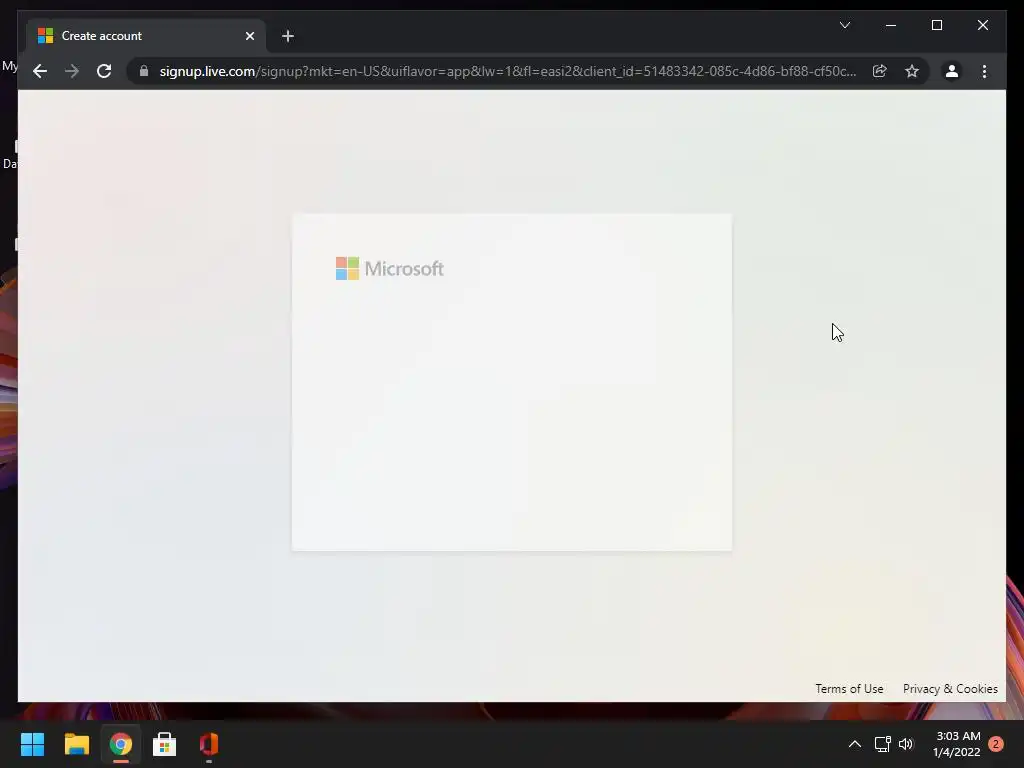Close the Chrome window
This screenshot has width=1024, height=768.
coord(982,25)
